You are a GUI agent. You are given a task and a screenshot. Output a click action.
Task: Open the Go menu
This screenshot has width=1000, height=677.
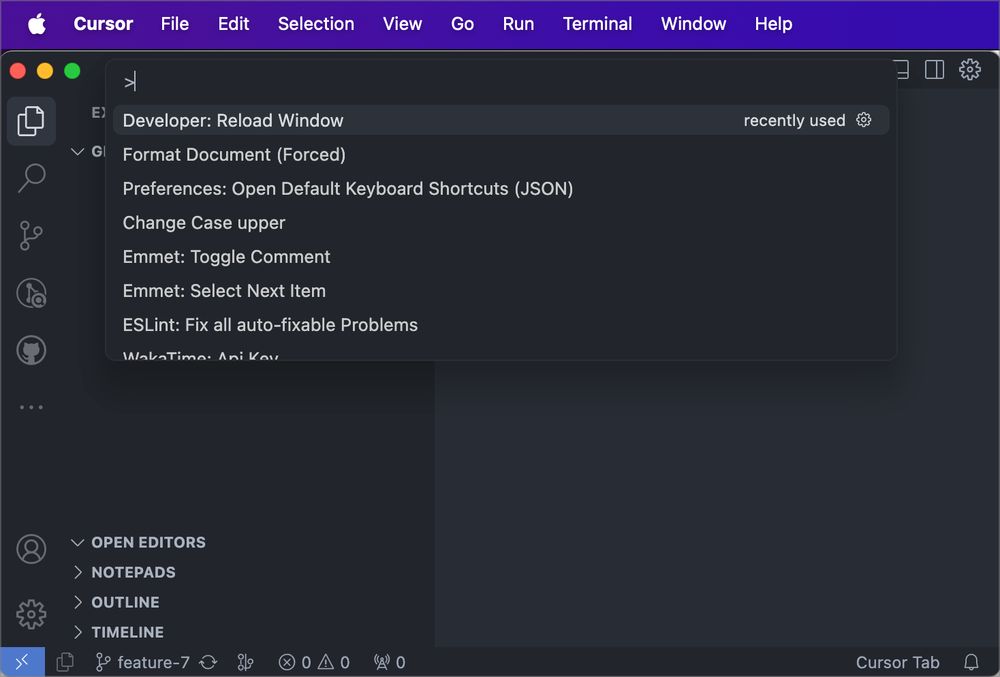click(462, 24)
